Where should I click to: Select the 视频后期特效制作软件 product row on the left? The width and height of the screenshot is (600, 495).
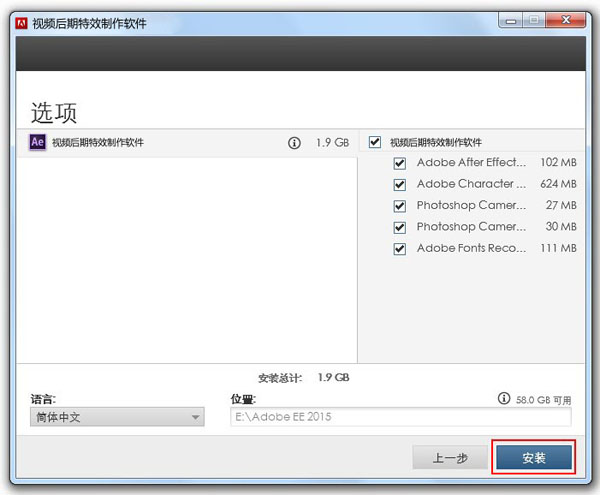coord(187,143)
